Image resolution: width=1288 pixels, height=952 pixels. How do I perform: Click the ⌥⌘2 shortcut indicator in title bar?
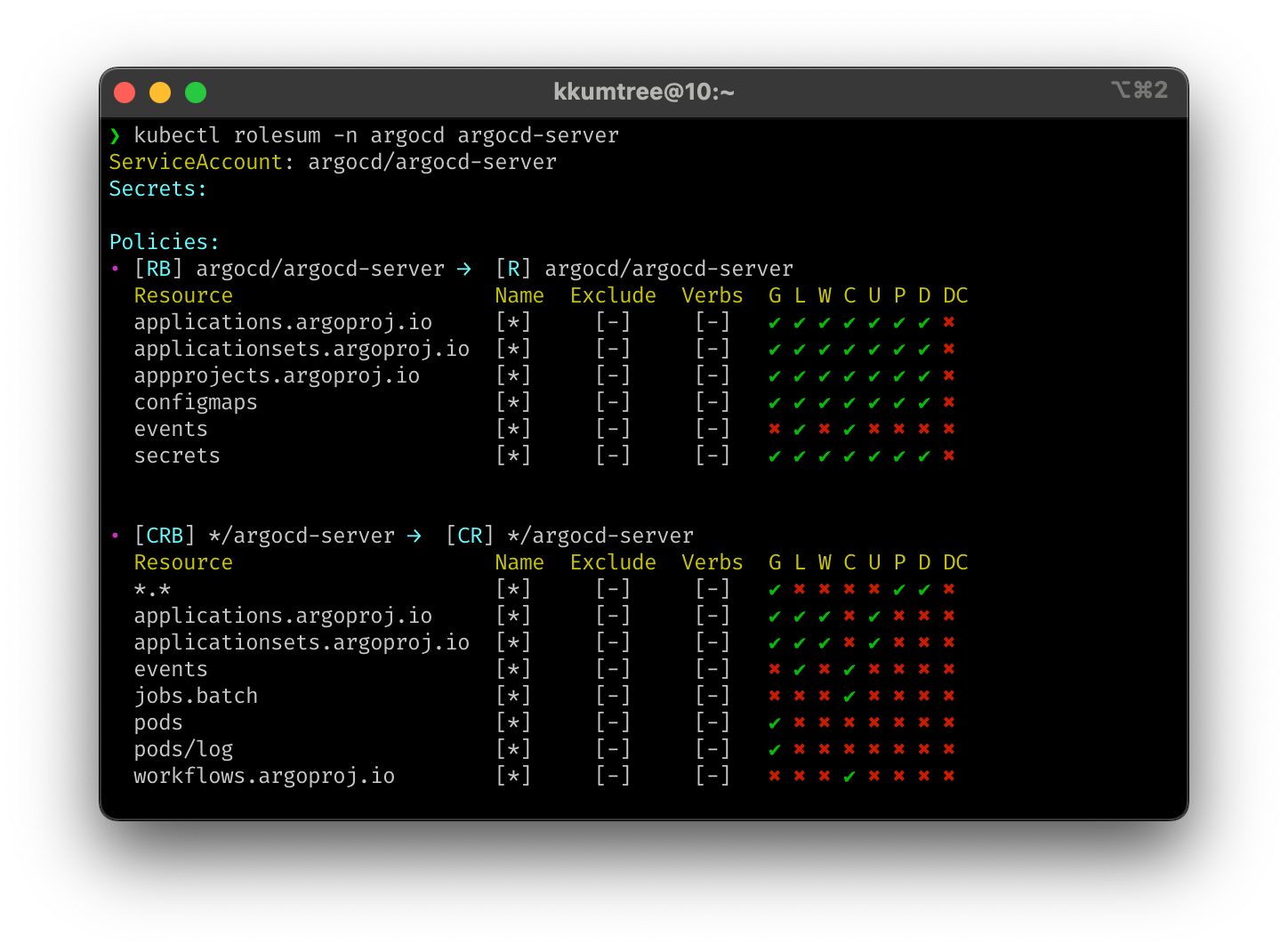click(1139, 90)
